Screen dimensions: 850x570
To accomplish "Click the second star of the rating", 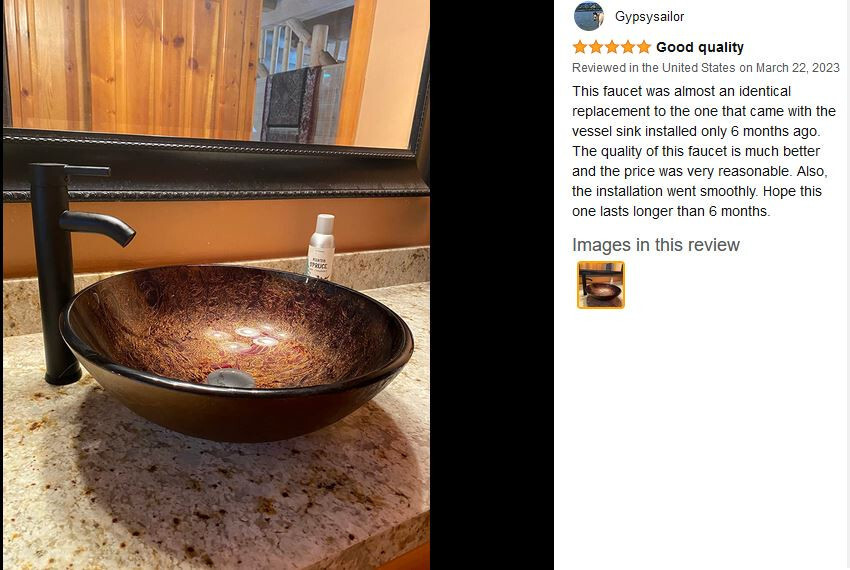I will [x=596, y=47].
